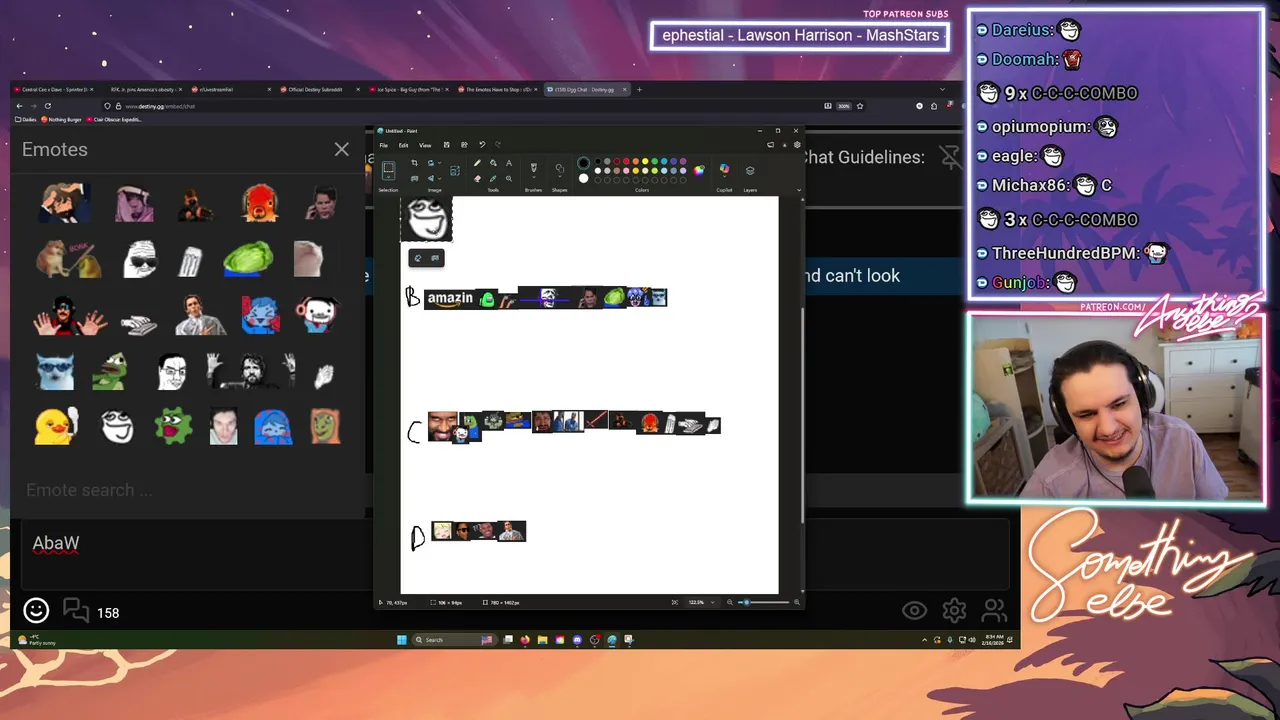Pick the red color swatch in Paint
The image size is (1280, 720).
pos(626,161)
